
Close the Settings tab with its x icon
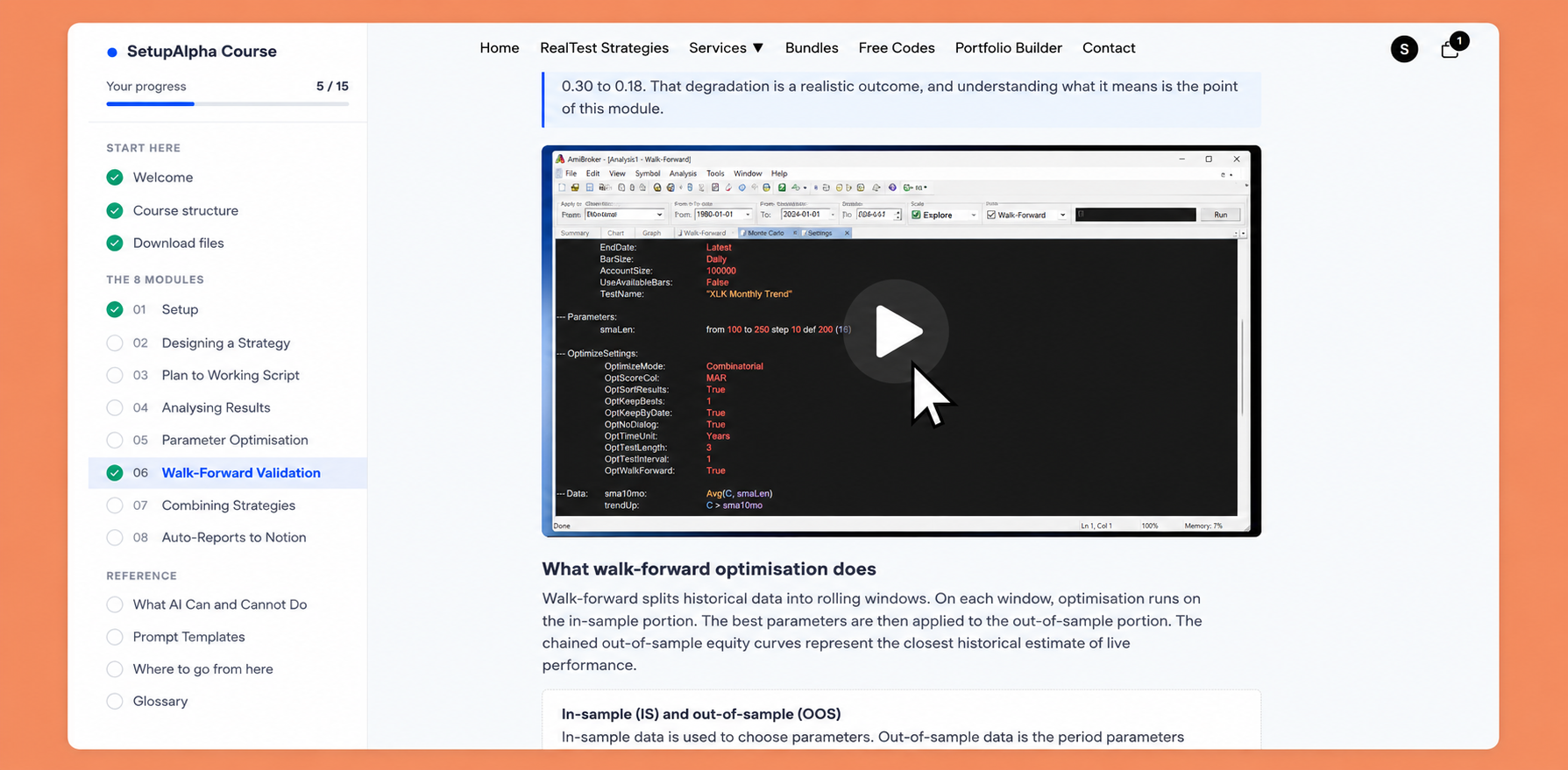[x=847, y=233]
